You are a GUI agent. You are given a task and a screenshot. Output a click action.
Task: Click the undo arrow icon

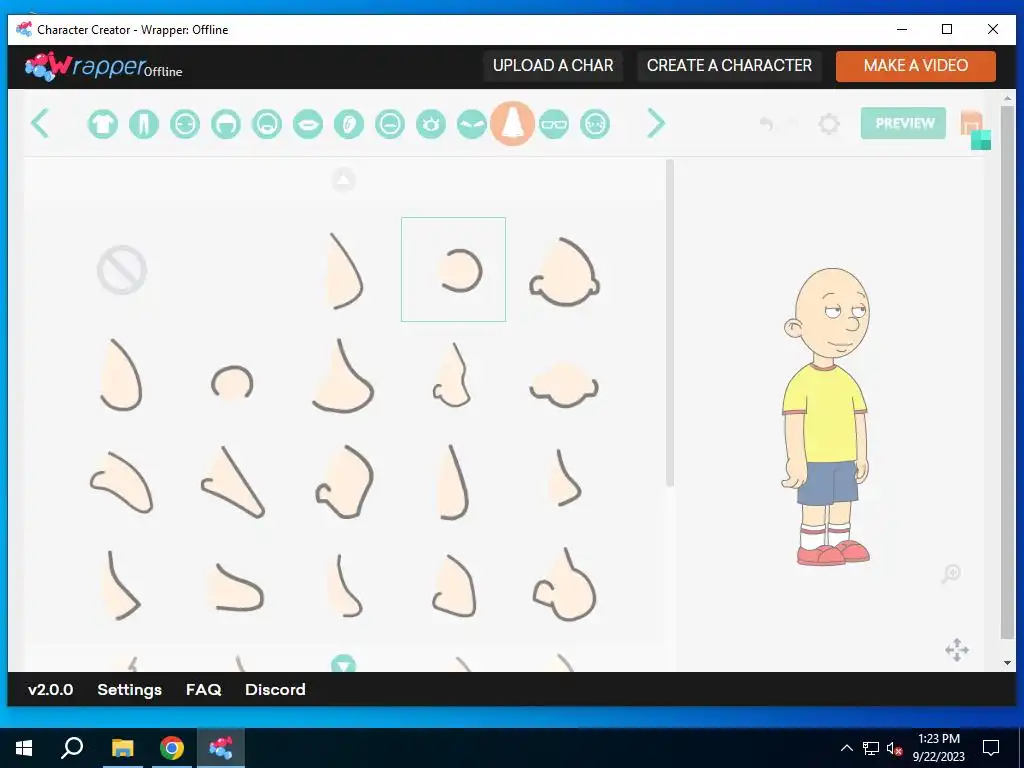coord(767,123)
